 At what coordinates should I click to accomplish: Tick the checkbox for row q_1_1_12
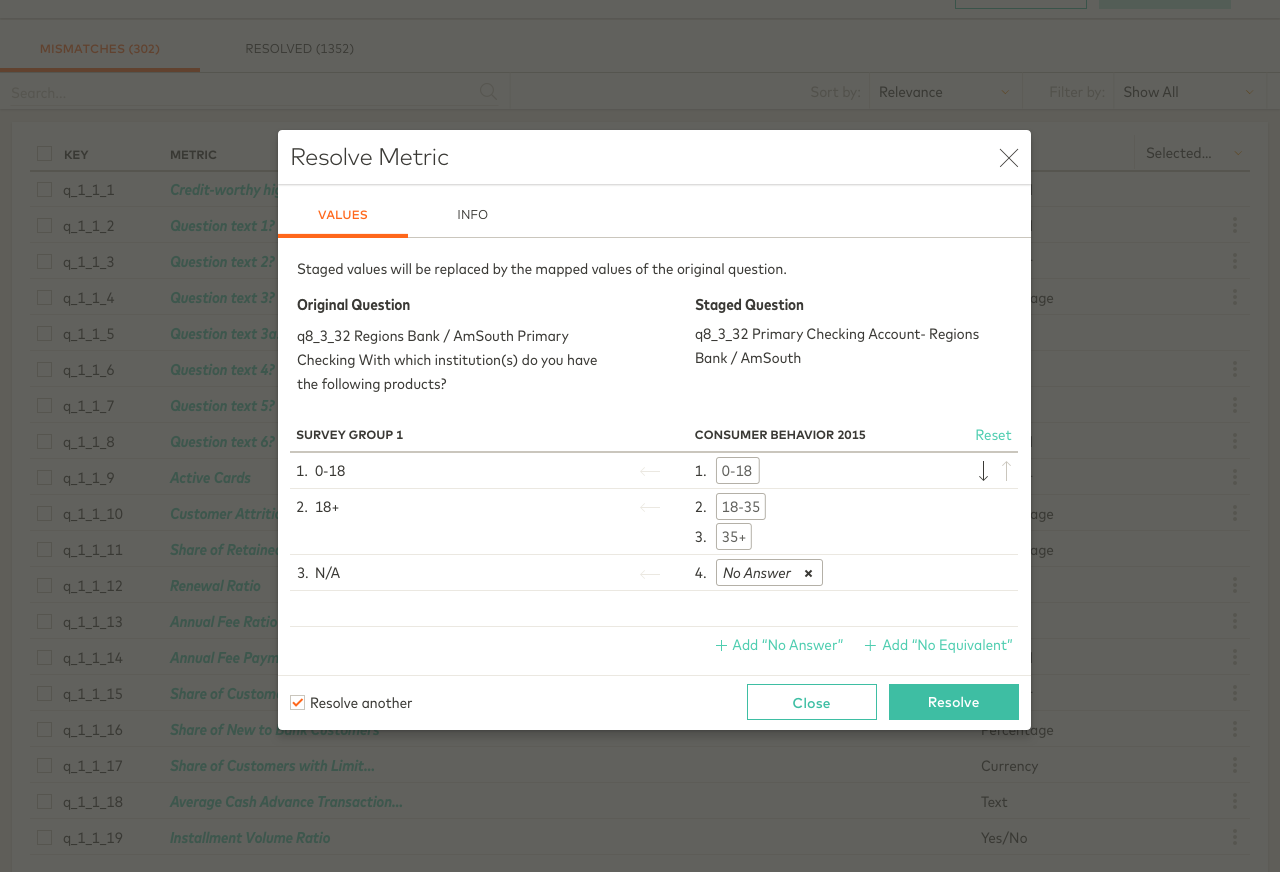[44, 586]
